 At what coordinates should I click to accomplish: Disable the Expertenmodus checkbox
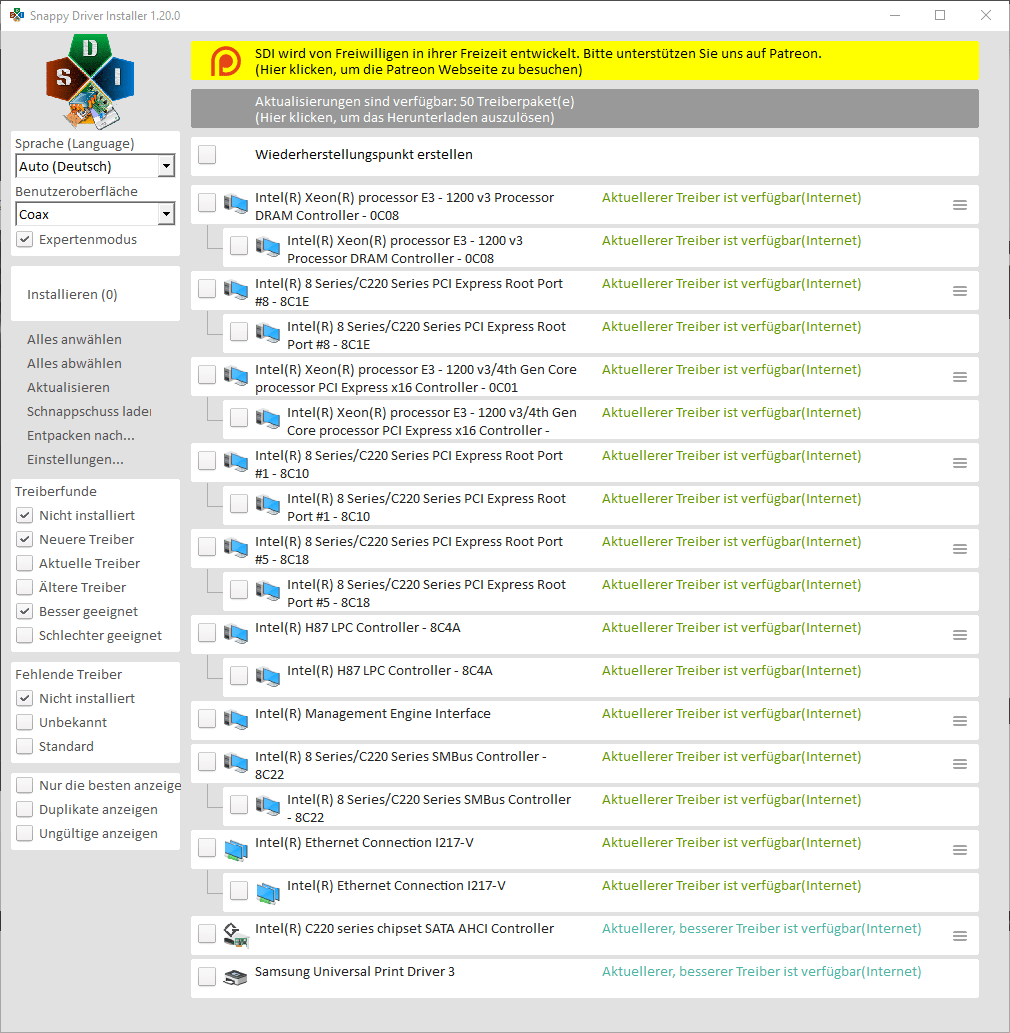coord(24,239)
